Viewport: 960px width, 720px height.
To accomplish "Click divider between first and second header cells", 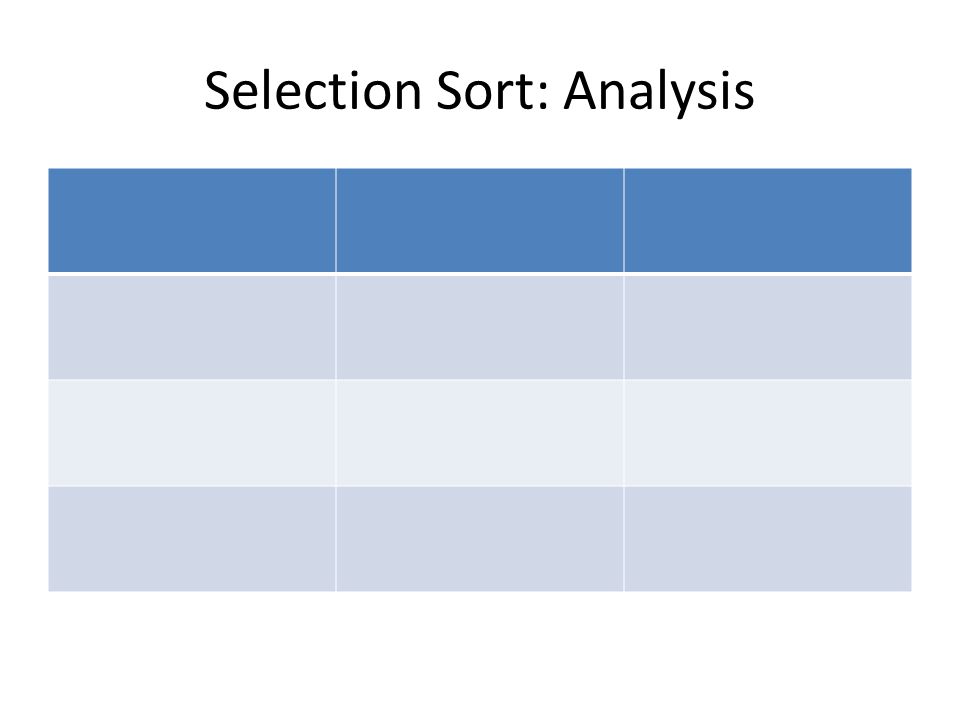I will (336, 220).
